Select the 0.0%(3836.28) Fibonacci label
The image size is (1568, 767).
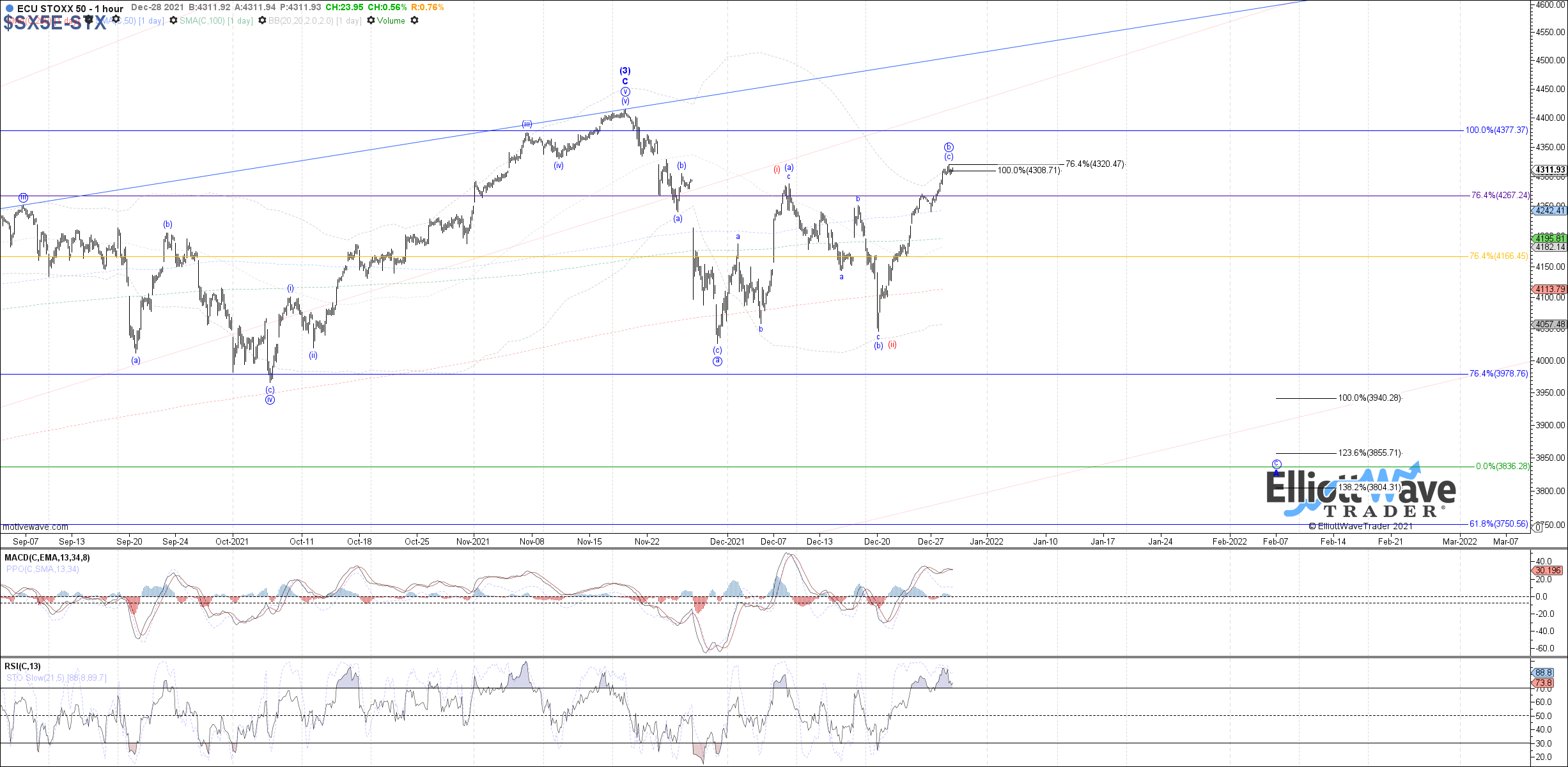point(1503,466)
